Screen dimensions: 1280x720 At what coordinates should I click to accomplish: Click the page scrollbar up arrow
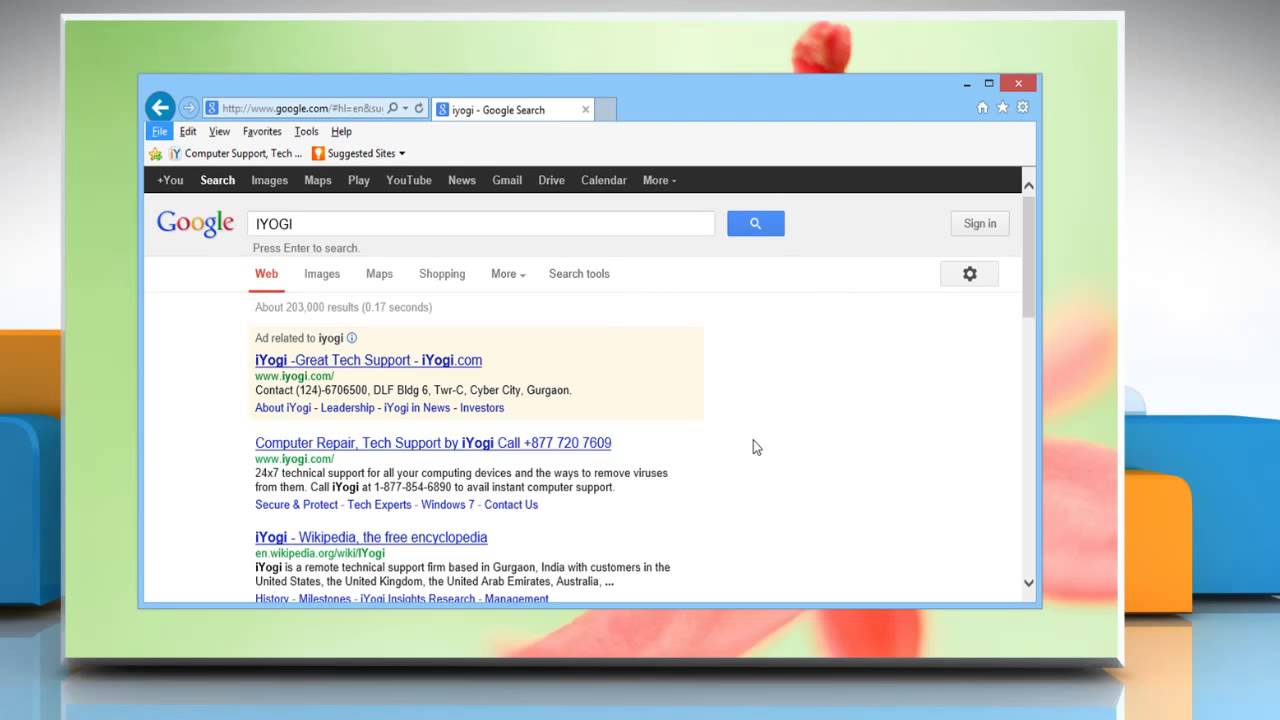pyautogui.click(x=1028, y=185)
